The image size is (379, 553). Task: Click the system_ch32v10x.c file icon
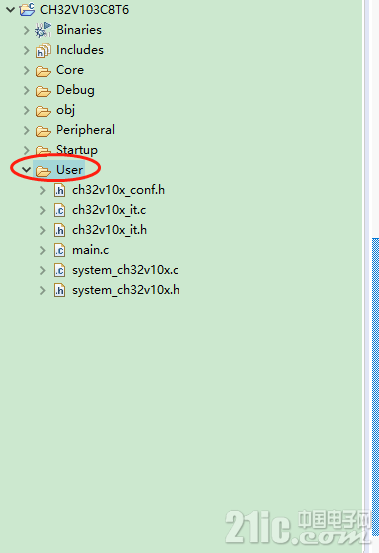coord(59,271)
